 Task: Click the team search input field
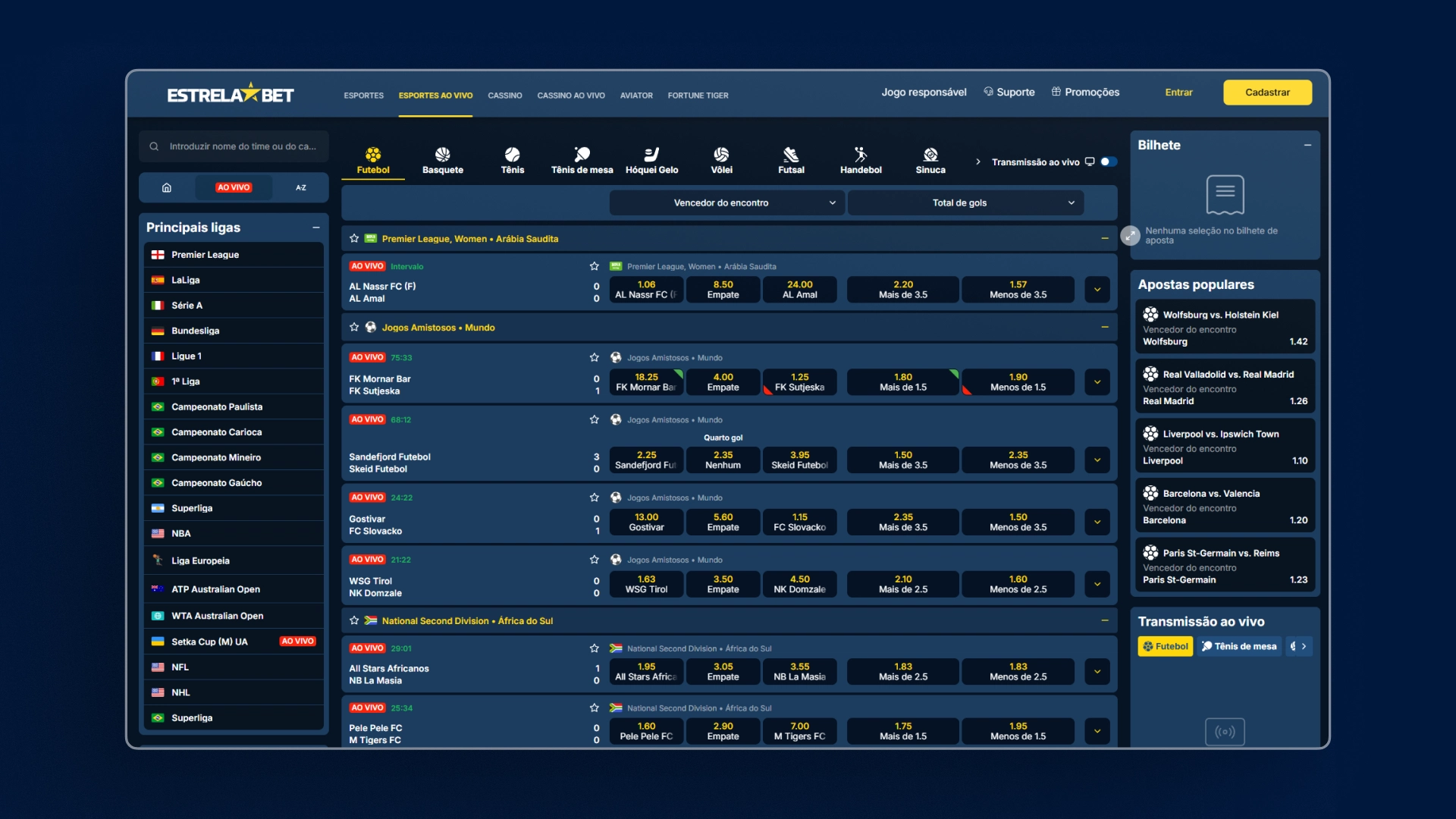tap(234, 146)
